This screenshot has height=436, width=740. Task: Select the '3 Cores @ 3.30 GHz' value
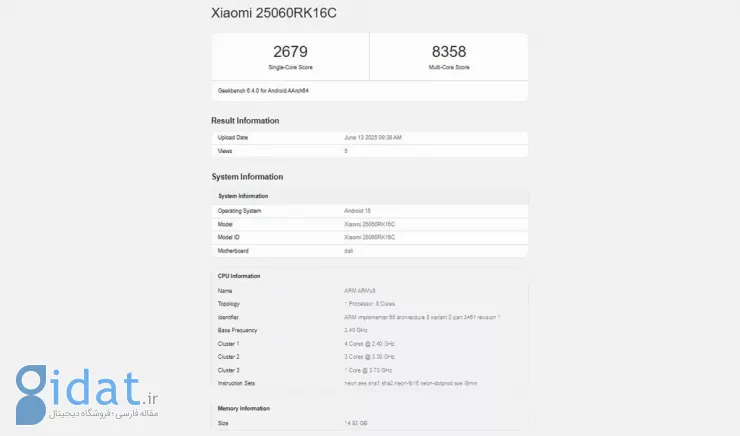tap(369, 357)
